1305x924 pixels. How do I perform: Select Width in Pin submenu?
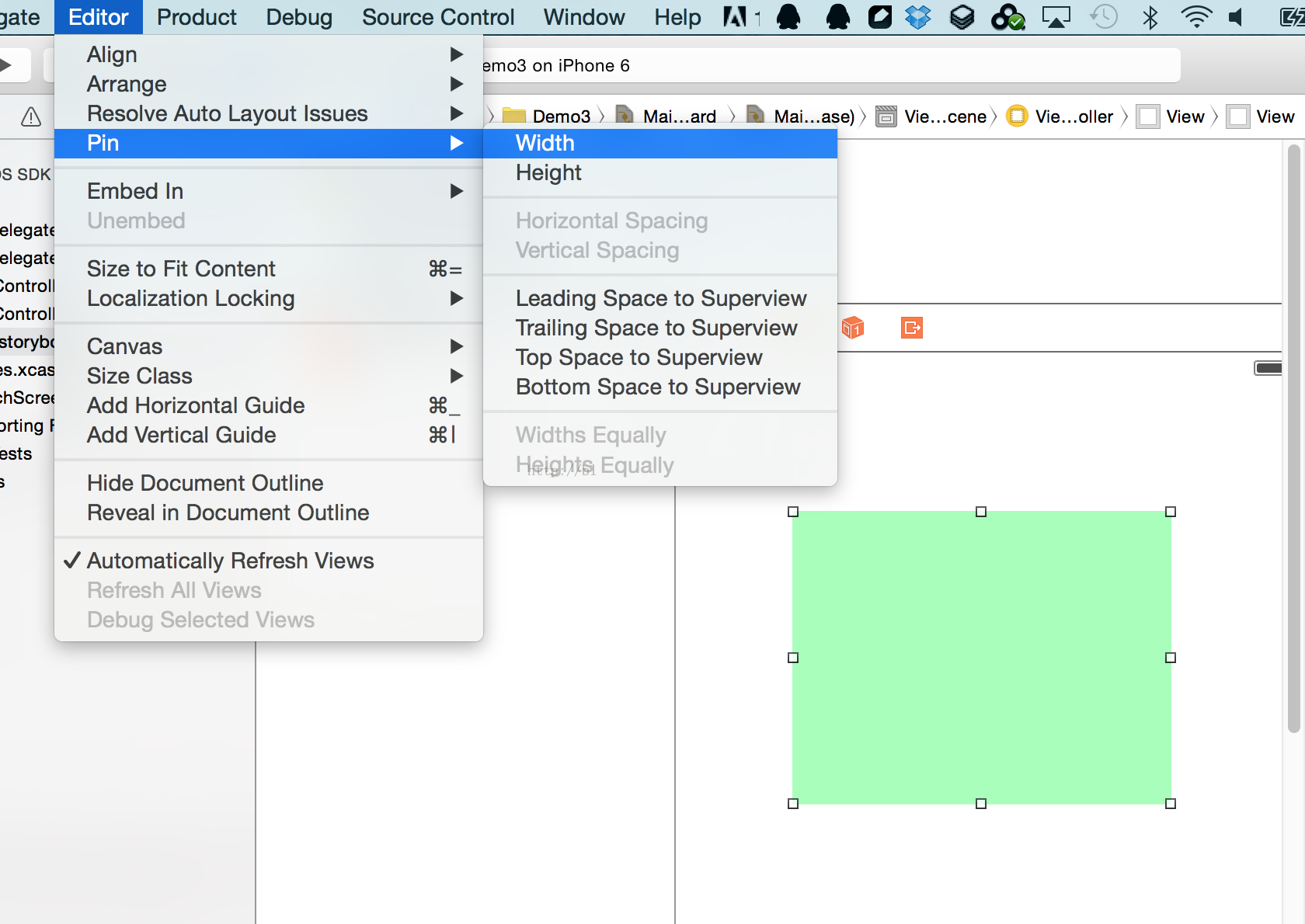(545, 143)
